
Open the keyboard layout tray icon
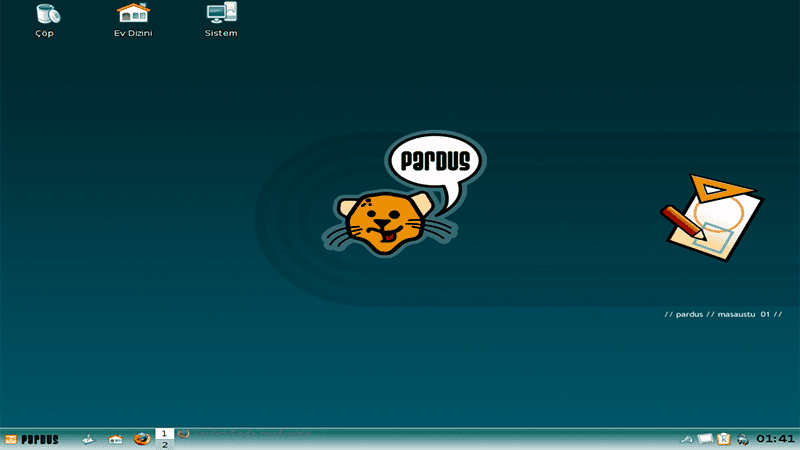[x=705, y=438]
